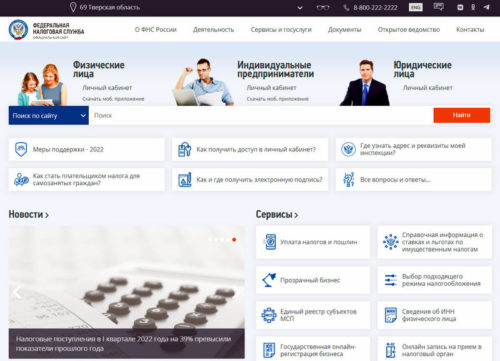
Task: Click the businessman in suit photo
Action: 364,83
